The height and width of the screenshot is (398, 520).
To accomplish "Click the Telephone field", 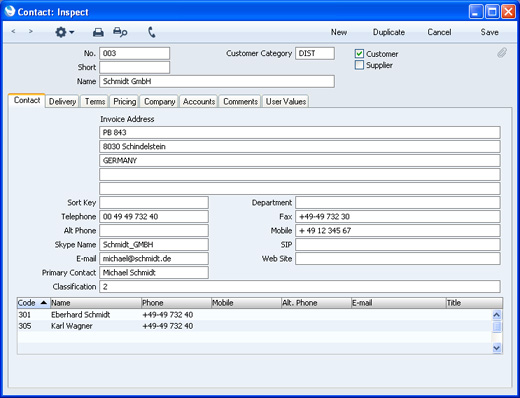I will point(154,216).
